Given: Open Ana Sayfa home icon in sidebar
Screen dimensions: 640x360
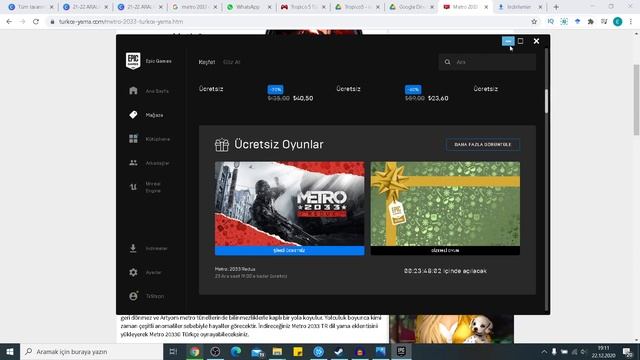Looking at the screenshot, I should click(x=133, y=91).
